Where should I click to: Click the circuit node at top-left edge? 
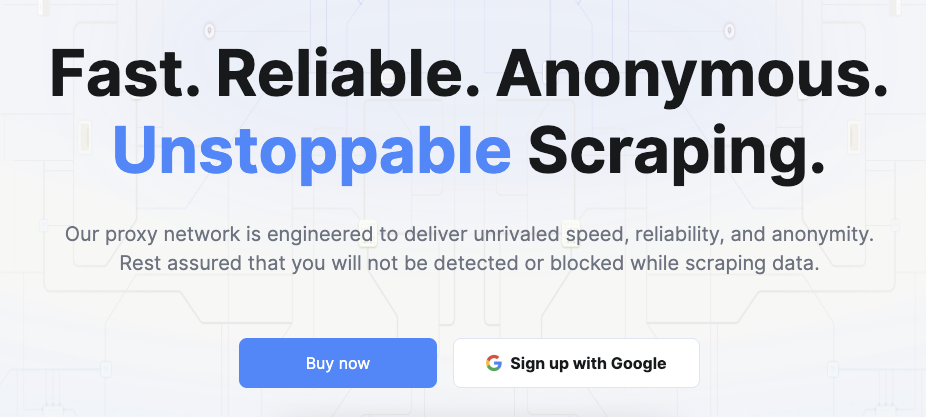pyautogui.click(x=44, y=6)
